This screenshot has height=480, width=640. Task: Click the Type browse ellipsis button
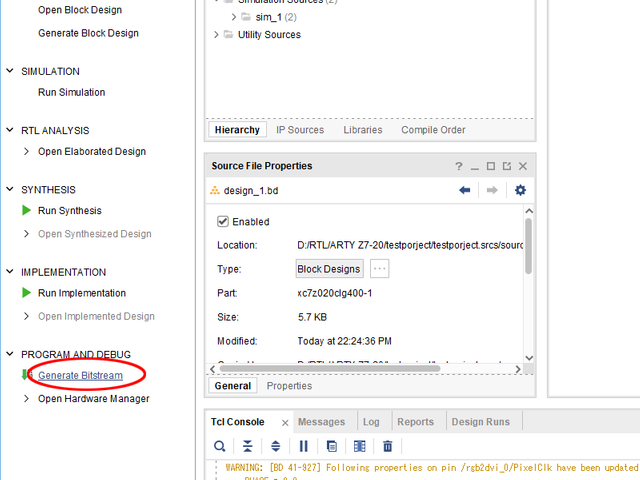379,269
